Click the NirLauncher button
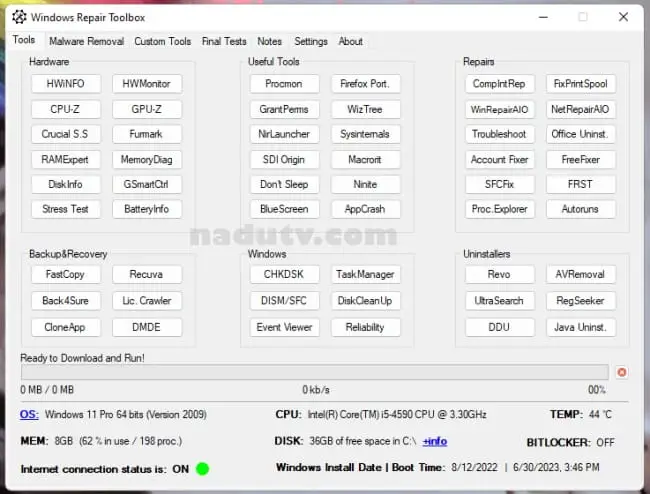 (x=284, y=134)
